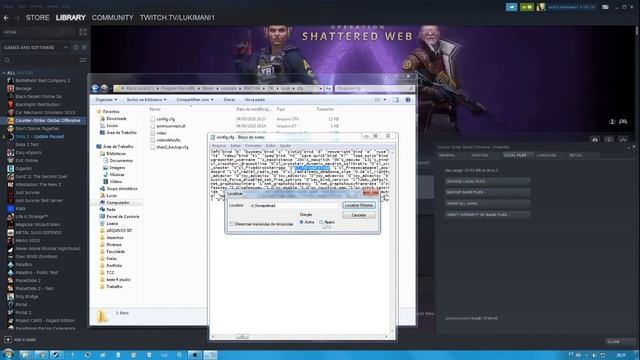Select Computador in the Explorer navigation pane
640x360 pixels.
[118, 202]
